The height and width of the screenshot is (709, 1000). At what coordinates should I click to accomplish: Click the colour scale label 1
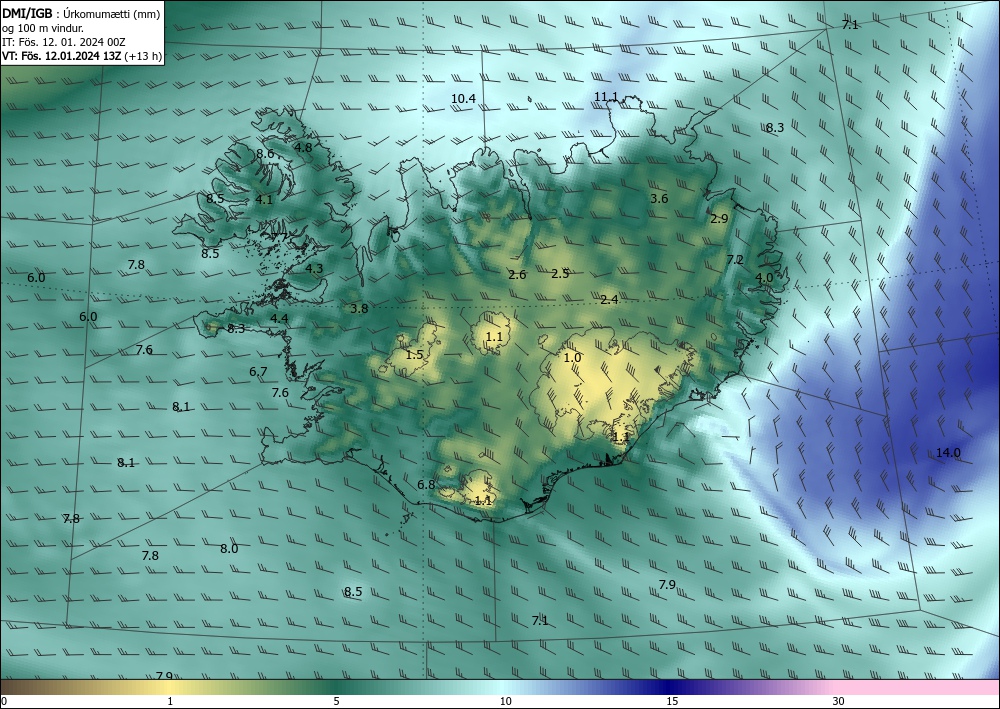tap(170, 702)
